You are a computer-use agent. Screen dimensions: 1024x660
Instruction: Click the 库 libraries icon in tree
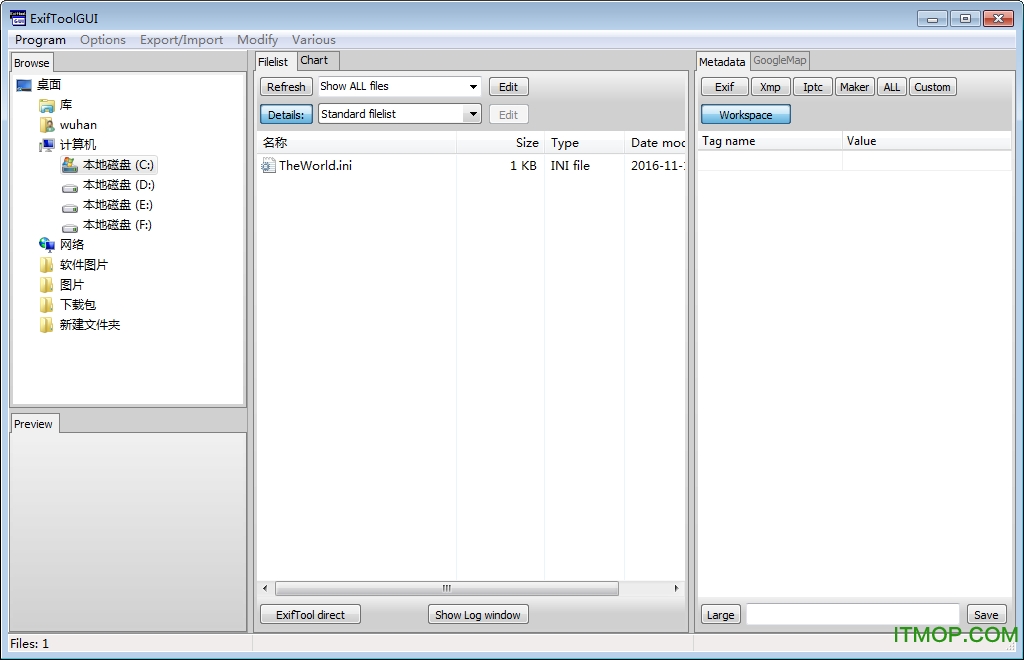[47, 105]
